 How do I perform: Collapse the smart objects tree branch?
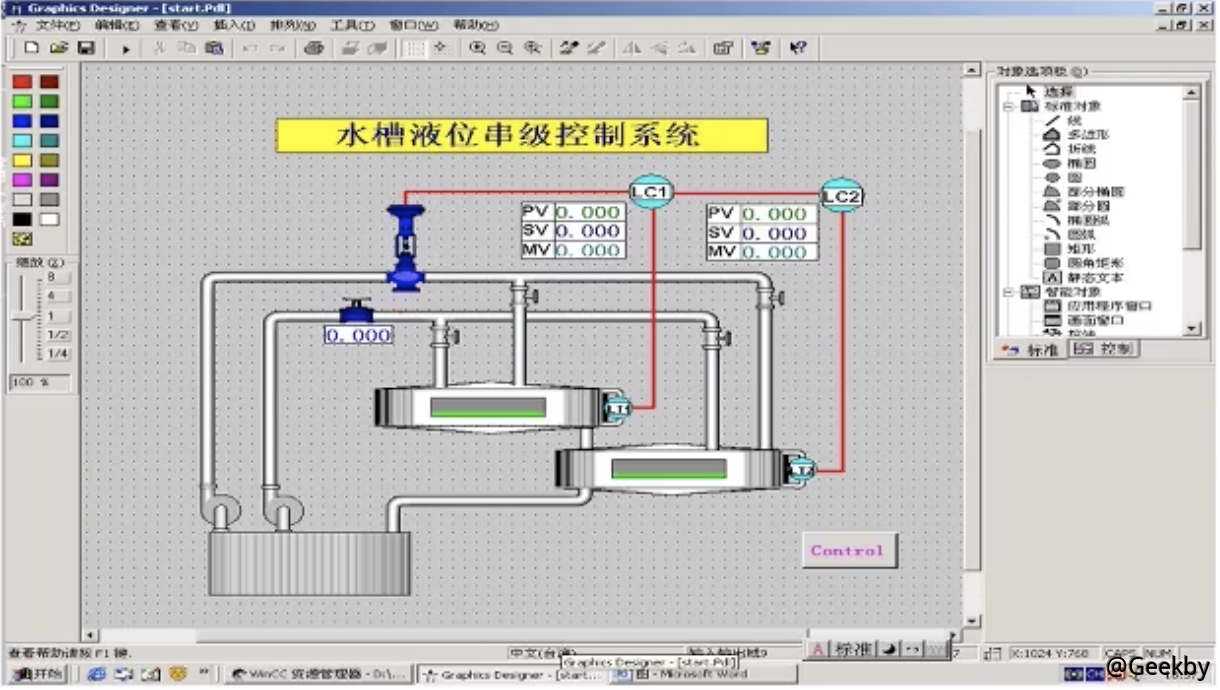coord(1007,293)
